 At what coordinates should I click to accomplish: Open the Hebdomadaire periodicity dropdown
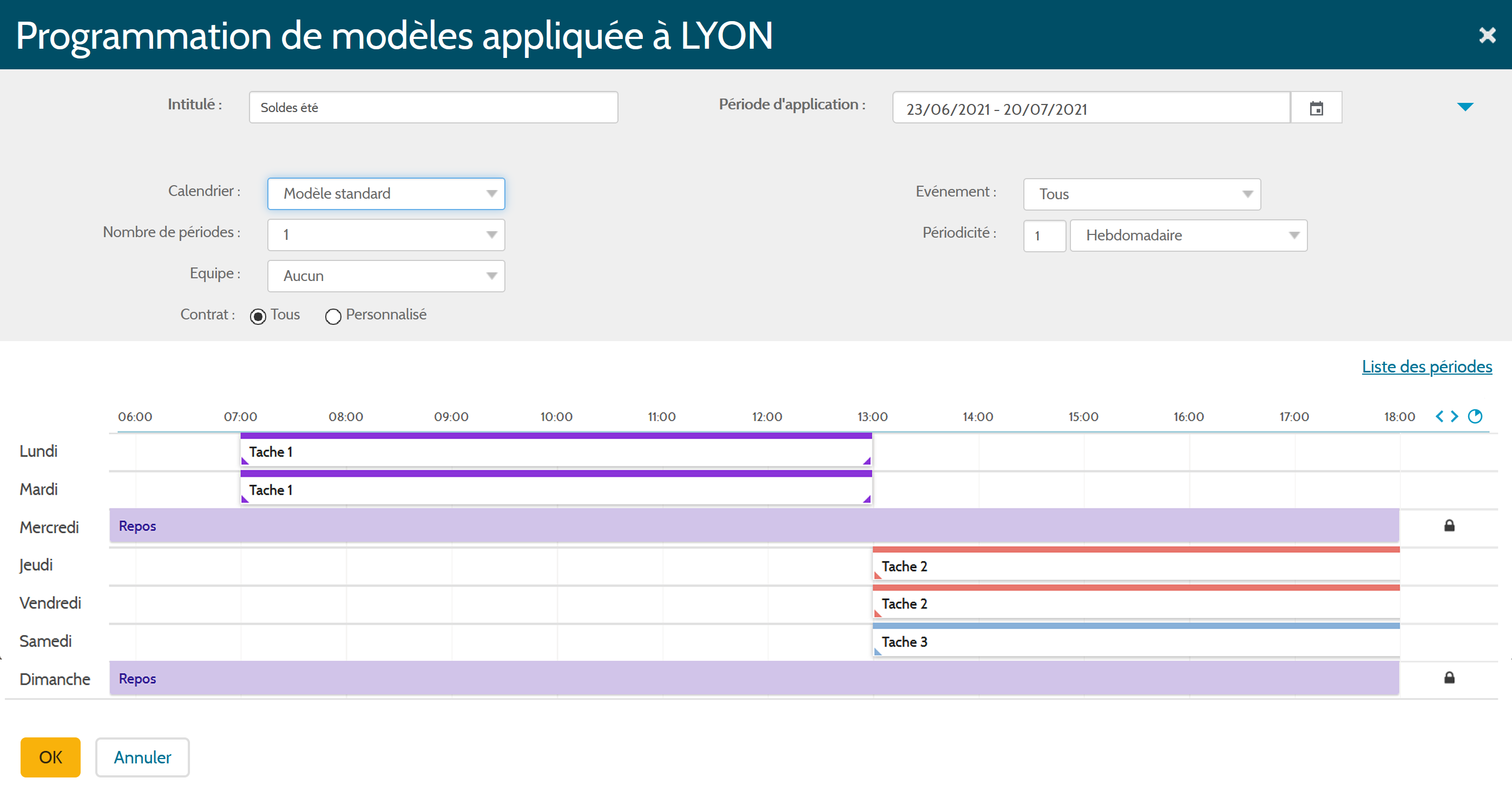point(1188,236)
